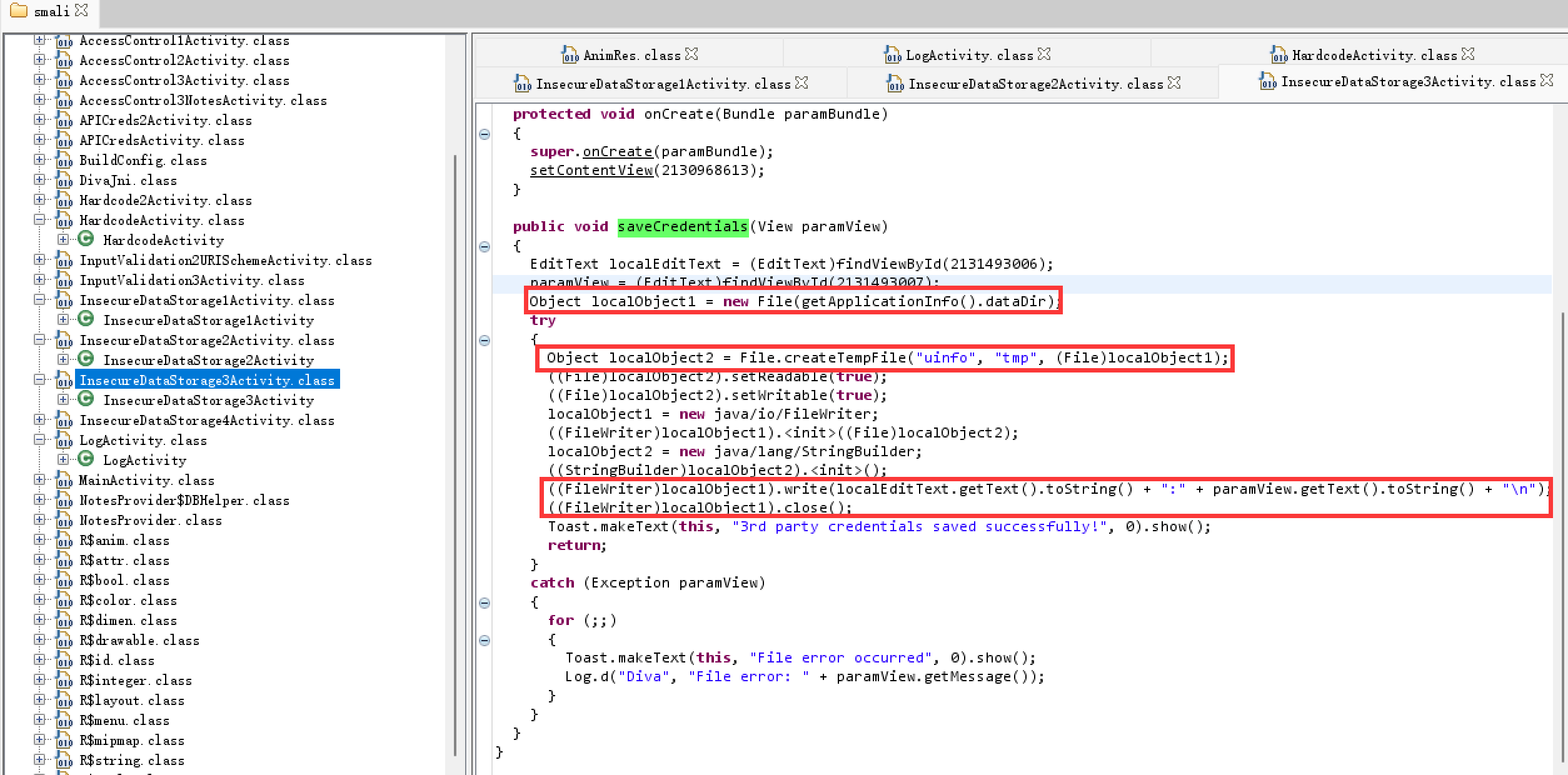Expand APICreds2Activity.class tree node
The height and width of the screenshot is (775, 1568).
coord(39,119)
